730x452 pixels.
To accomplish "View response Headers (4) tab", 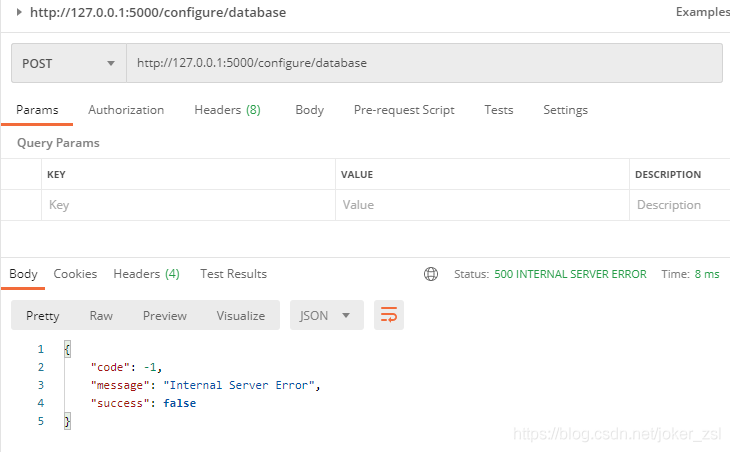I will pyautogui.click(x=146, y=274).
